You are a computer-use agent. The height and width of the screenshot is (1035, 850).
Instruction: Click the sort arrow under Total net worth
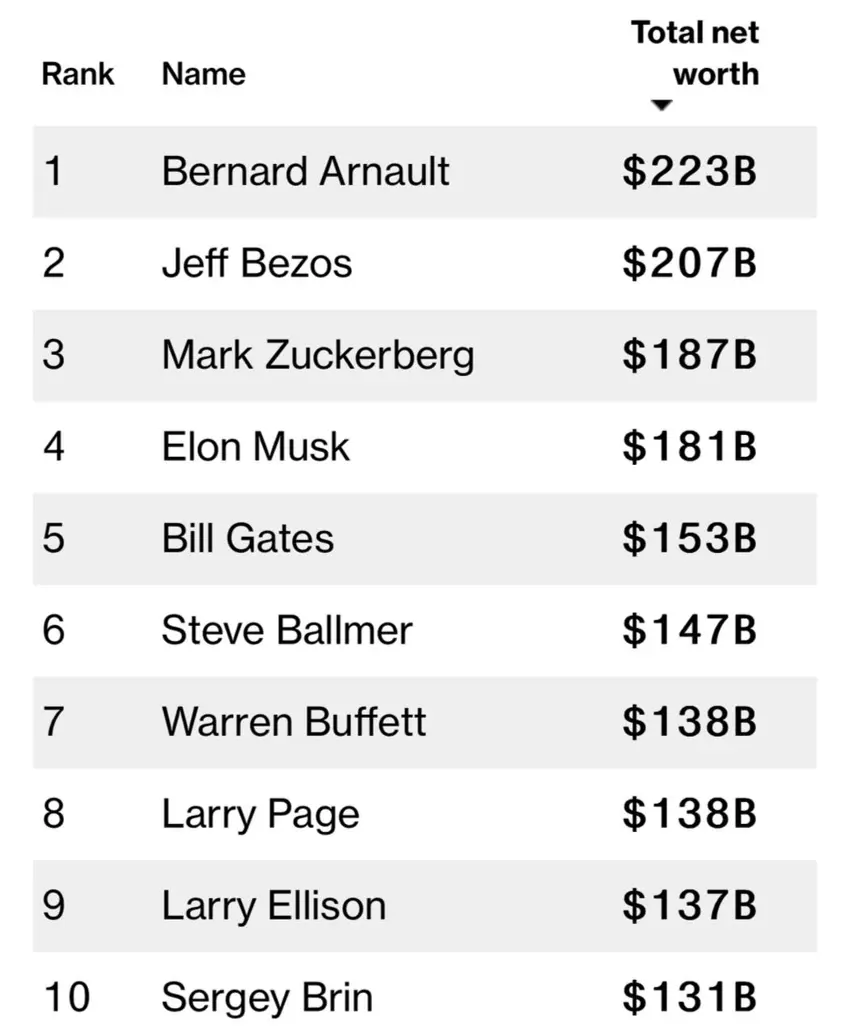click(660, 105)
